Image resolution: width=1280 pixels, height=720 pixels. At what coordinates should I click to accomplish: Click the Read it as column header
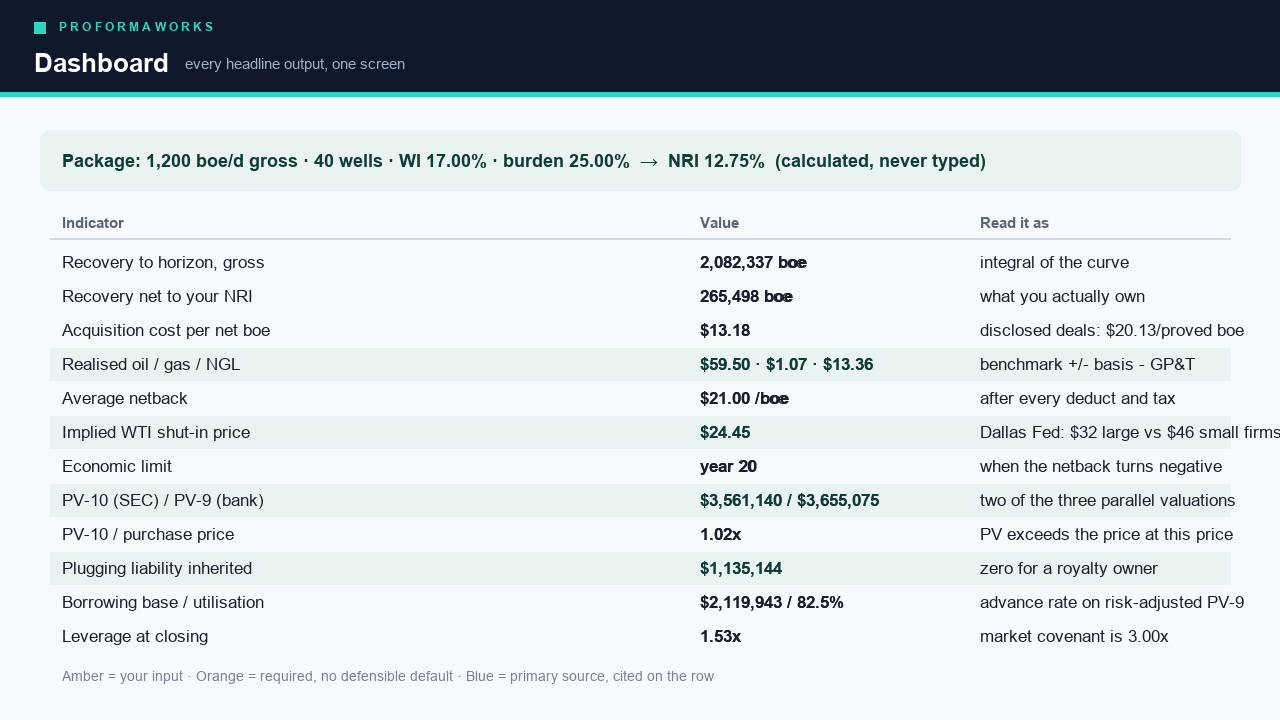click(1014, 223)
